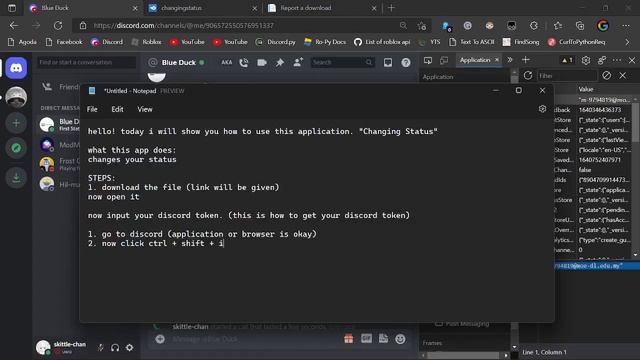Screen dimensions: 640x360
Task: Click browser address bar URL
Action: coord(184,26)
